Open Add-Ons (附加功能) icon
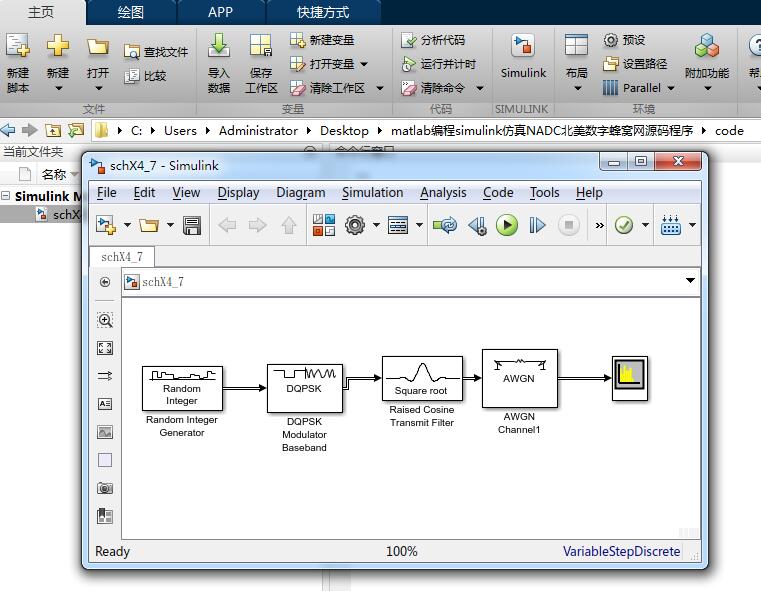Screen dimensions: 761x591 [x=707, y=46]
